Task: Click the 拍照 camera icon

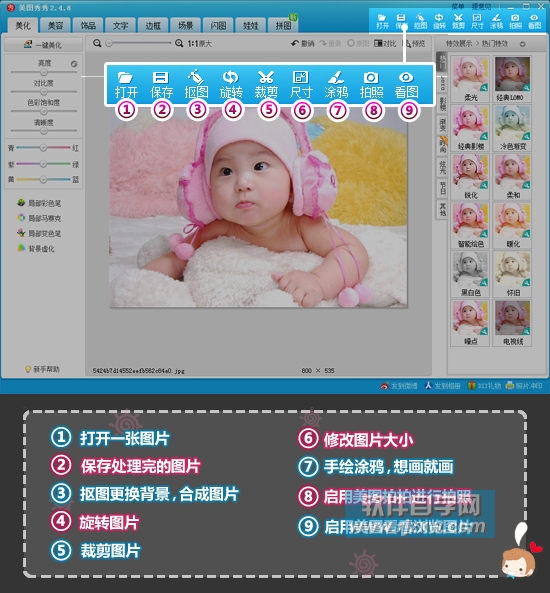Action: pyautogui.click(x=515, y=21)
